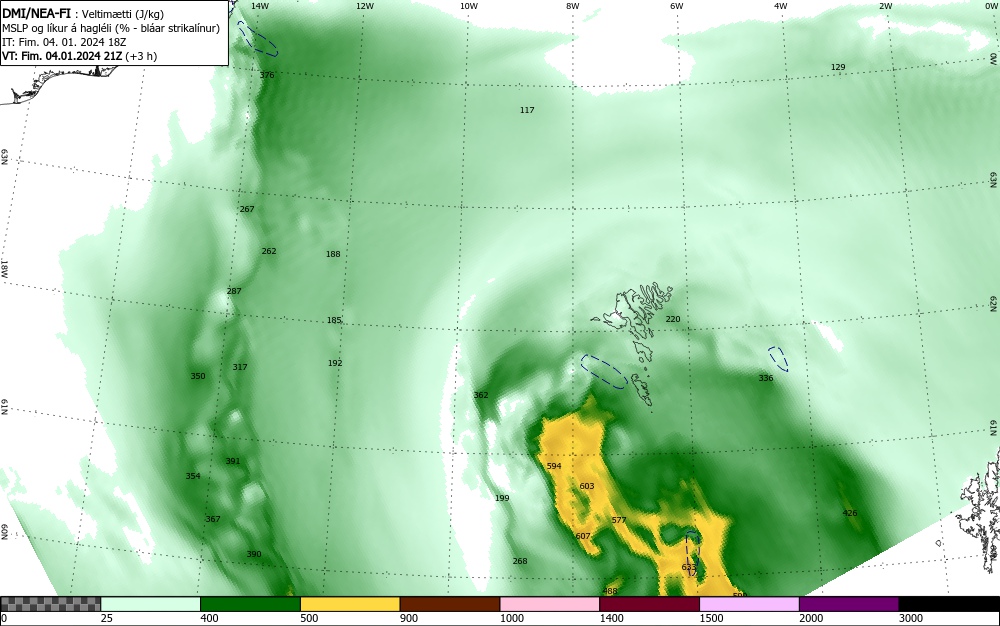
Task: Click the map value '426'
Action: pyautogui.click(x=849, y=513)
